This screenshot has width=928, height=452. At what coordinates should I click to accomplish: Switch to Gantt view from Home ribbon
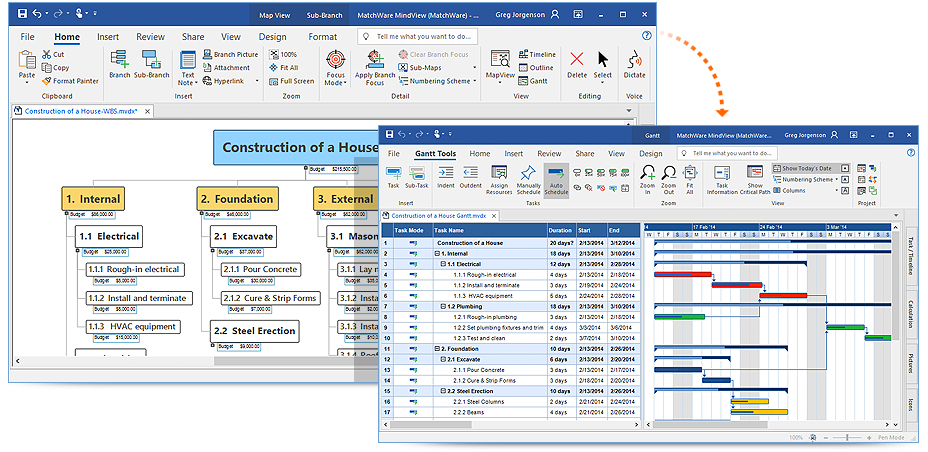pyautogui.click(x=533, y=81)
